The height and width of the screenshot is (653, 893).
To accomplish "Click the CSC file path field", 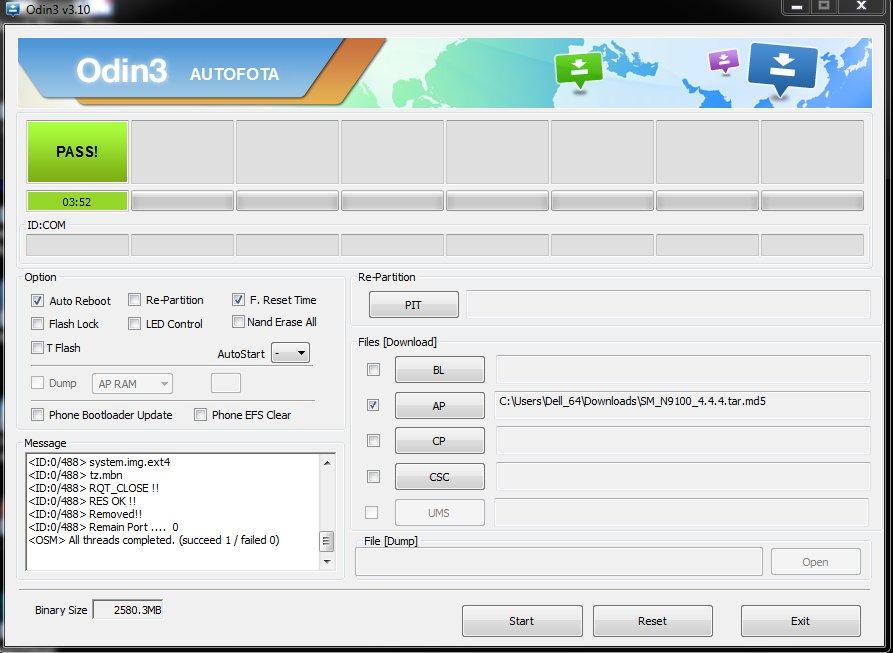I will pyautogui.click(x=683, y=477).
